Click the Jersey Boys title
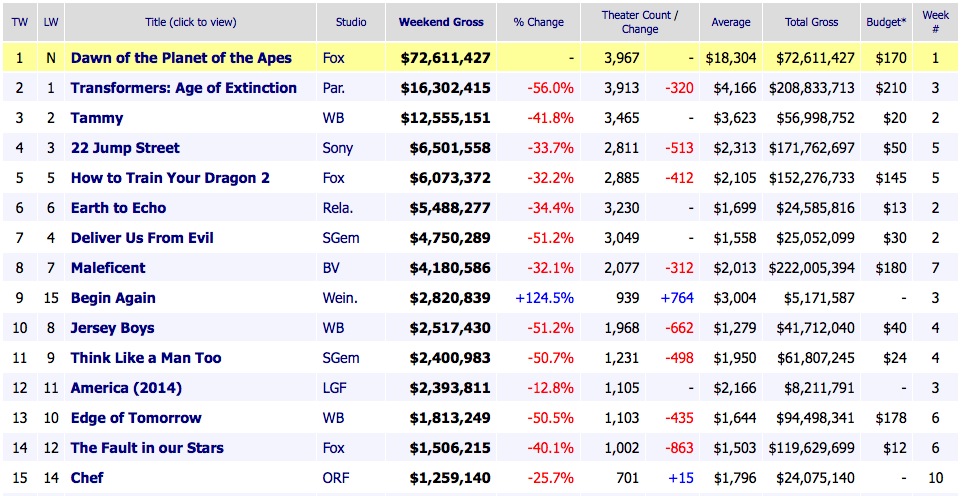The width and height of the screenshot is (961, 496). point(112,328)
